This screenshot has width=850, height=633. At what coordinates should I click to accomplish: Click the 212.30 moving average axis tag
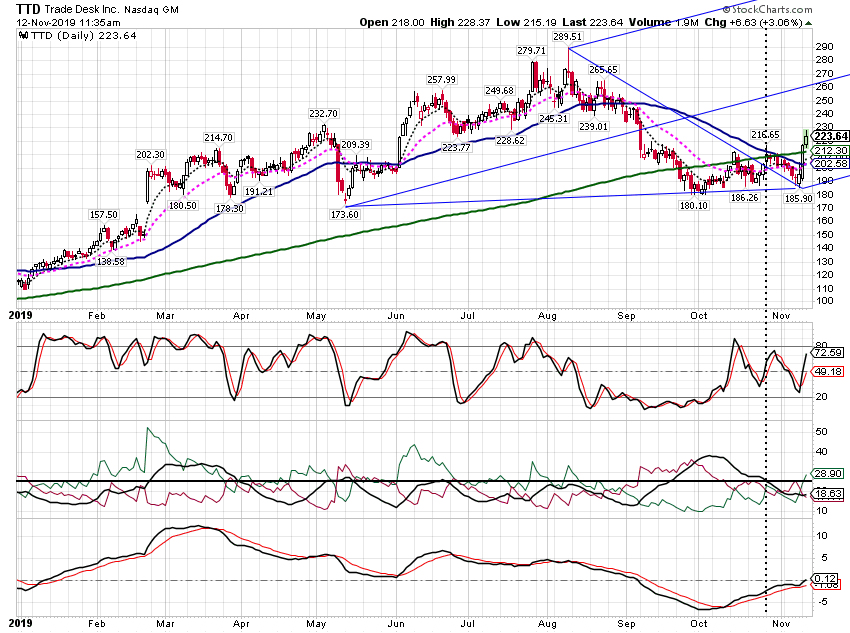point(831,151)
